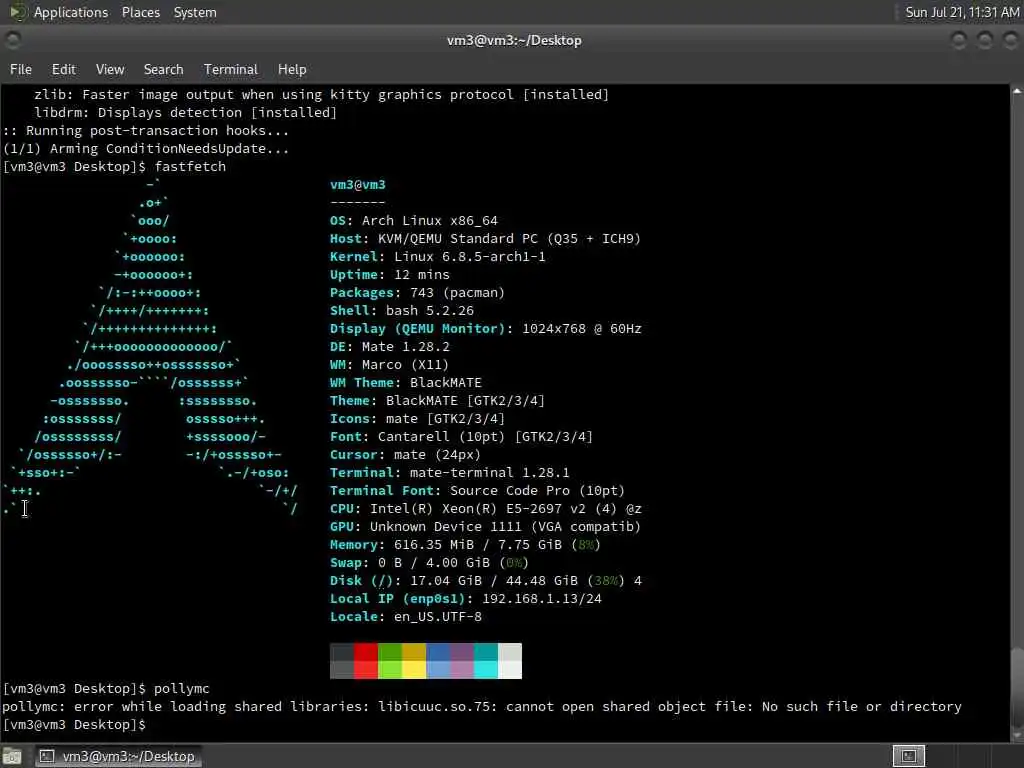Close the terminal window
Viewport: 1024px width, 768px height.
(1010, 40)
